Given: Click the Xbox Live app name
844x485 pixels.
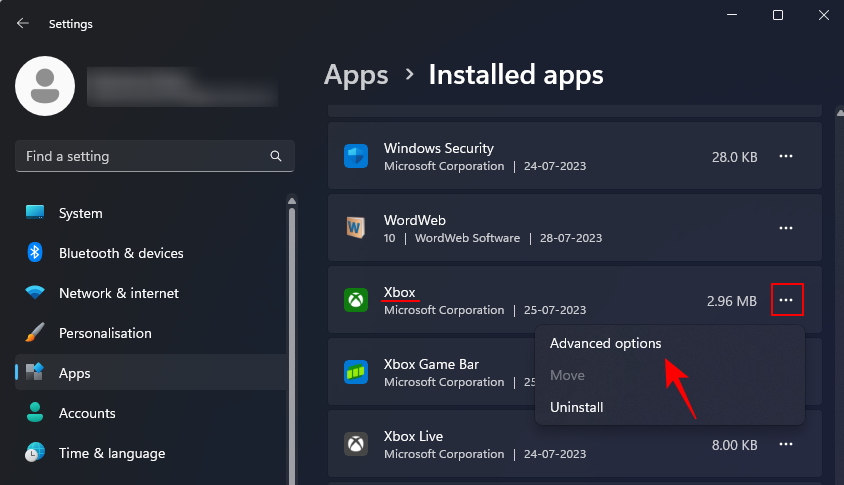Looking at the screenshot, I should (x=413, y=436).
